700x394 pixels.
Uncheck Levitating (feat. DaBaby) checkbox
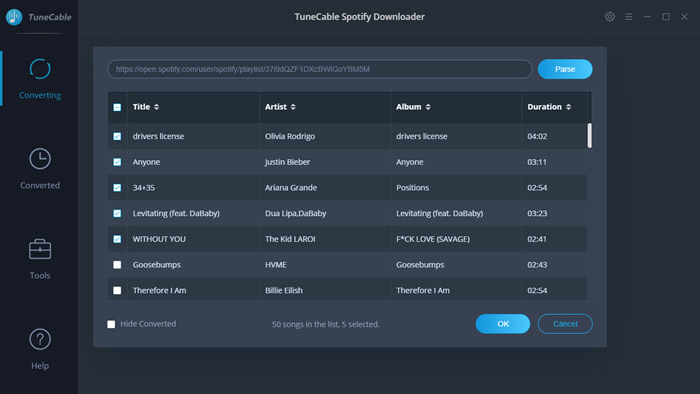point(117,213)
